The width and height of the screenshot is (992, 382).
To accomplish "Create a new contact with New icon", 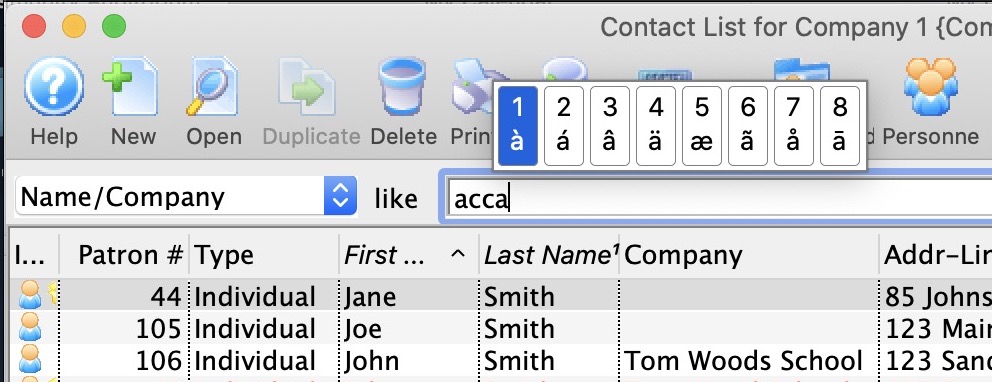I will click(x=131, y=87).
